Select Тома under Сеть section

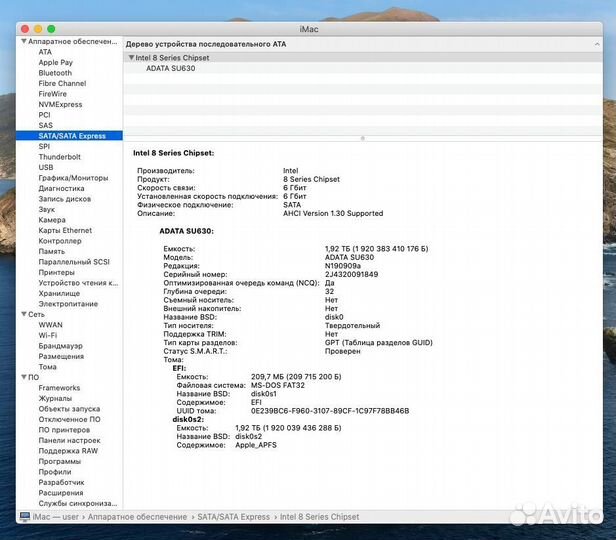tap(48, 367)
